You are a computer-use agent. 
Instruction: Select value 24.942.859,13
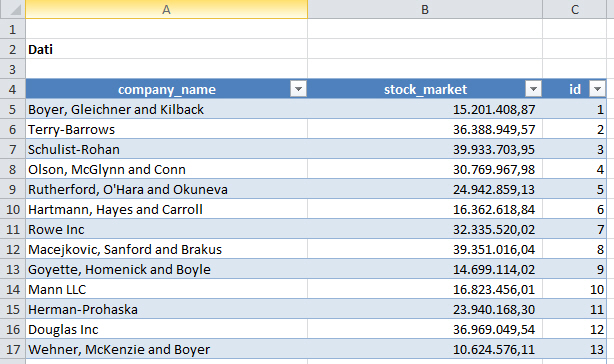click(425, 189)
